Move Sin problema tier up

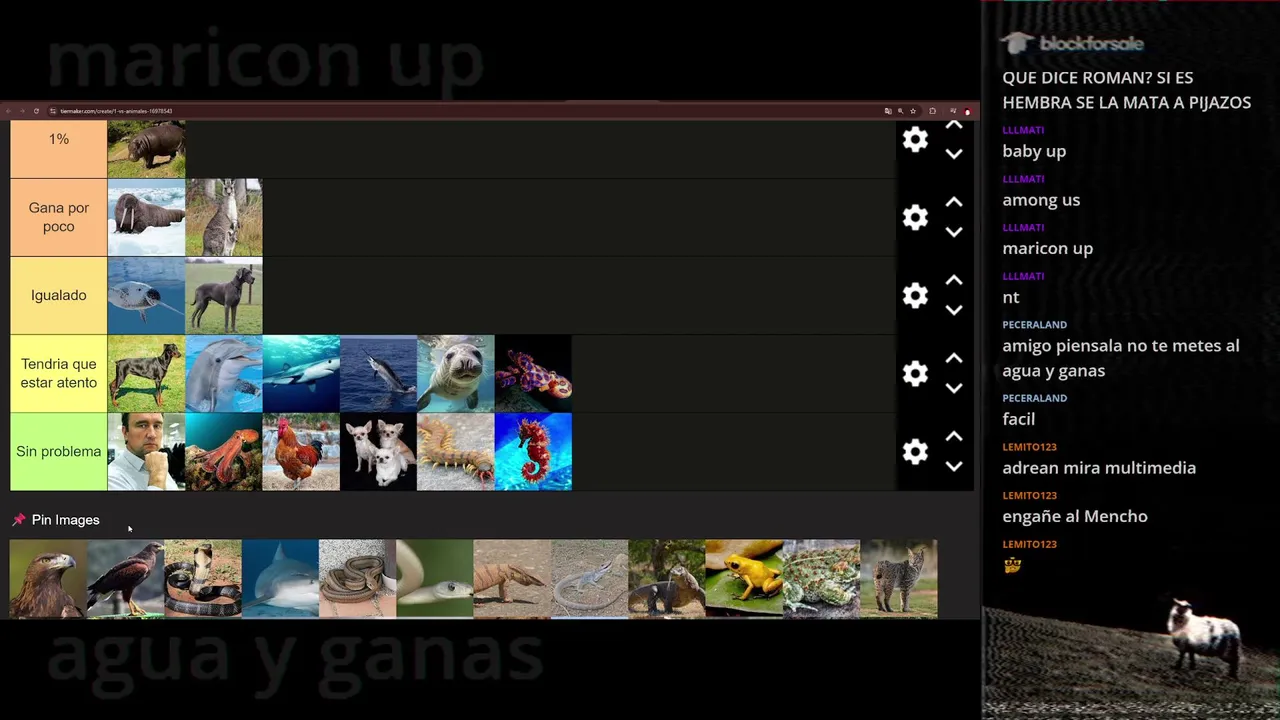coord(954,436)
